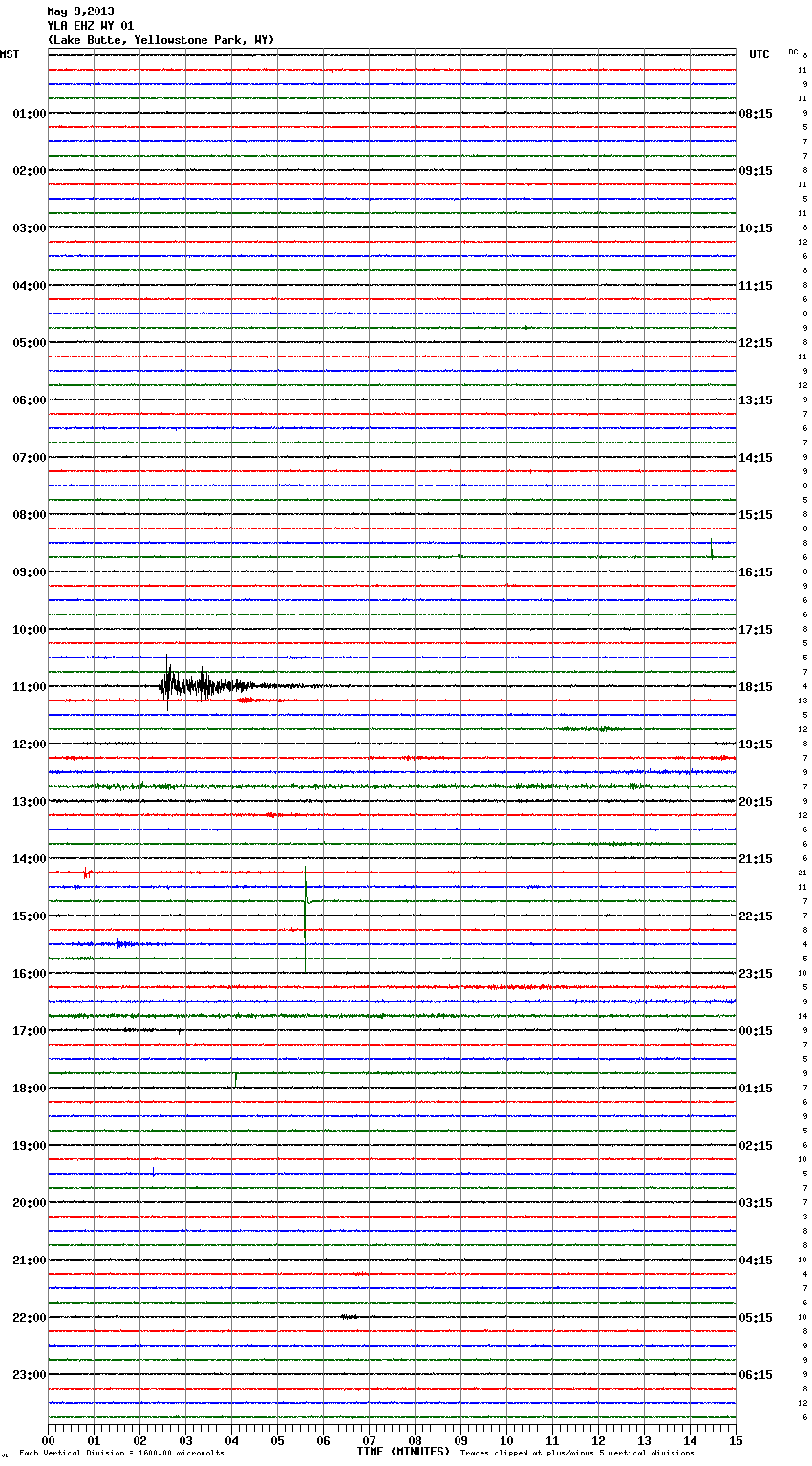Select the 05:00 MST row label
Image resolution: width=812 pixels, height=1466 pixels.
coord(30,343)
